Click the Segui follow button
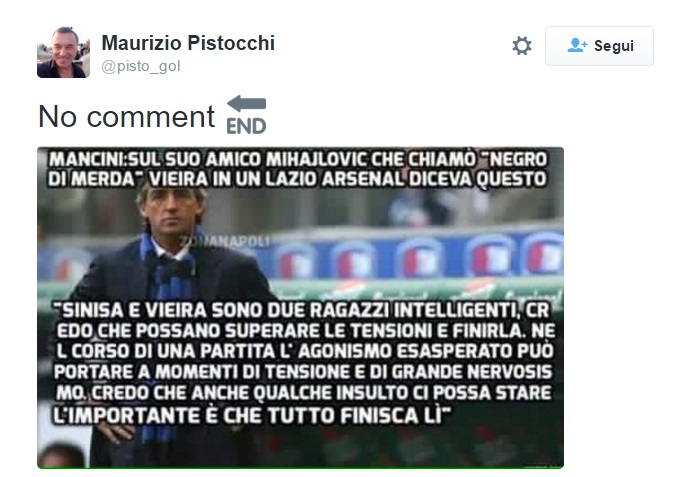The width and height of the screenshot is (684, 477). click(x=599, y=46)
